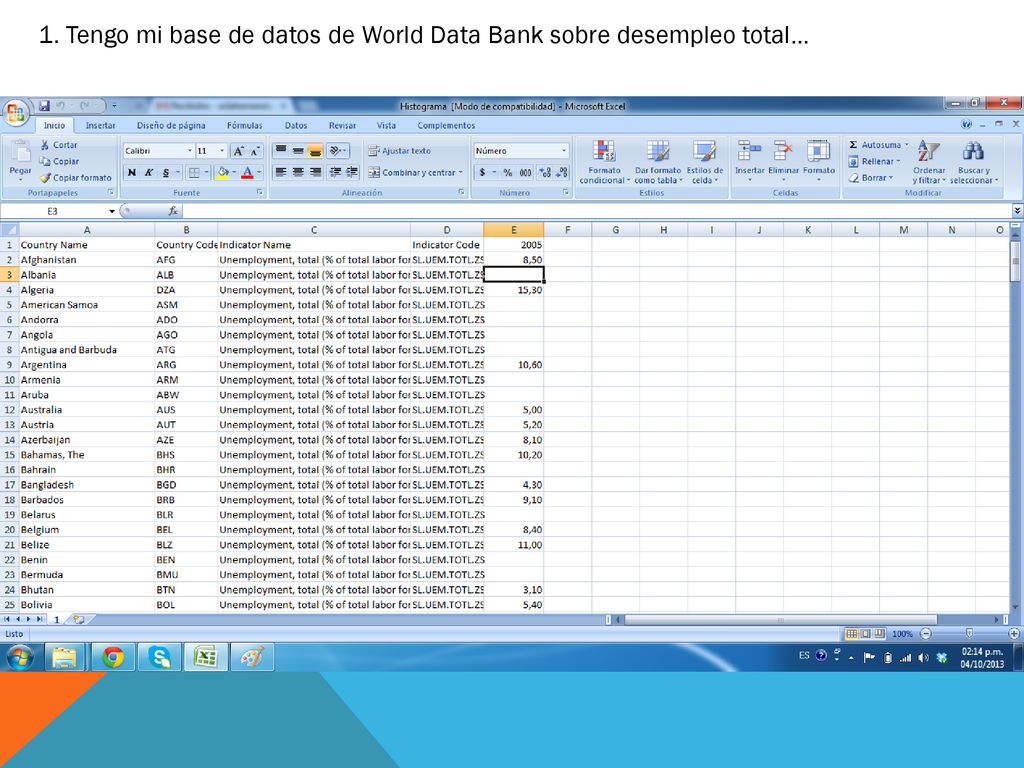Toggle bold (N) formatting
The image size is (1024, 768).
coord(132,172)
